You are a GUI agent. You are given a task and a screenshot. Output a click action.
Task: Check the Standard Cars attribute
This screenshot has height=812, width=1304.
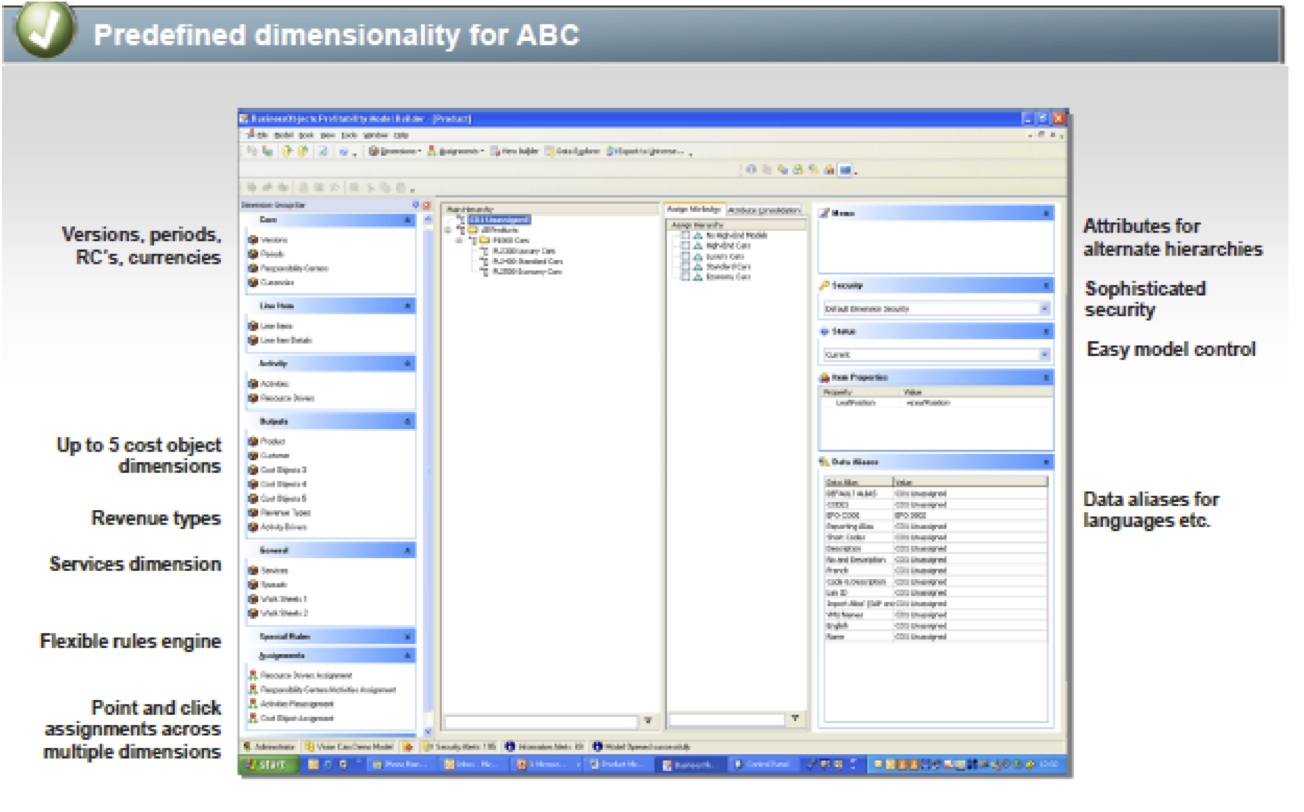685,267
